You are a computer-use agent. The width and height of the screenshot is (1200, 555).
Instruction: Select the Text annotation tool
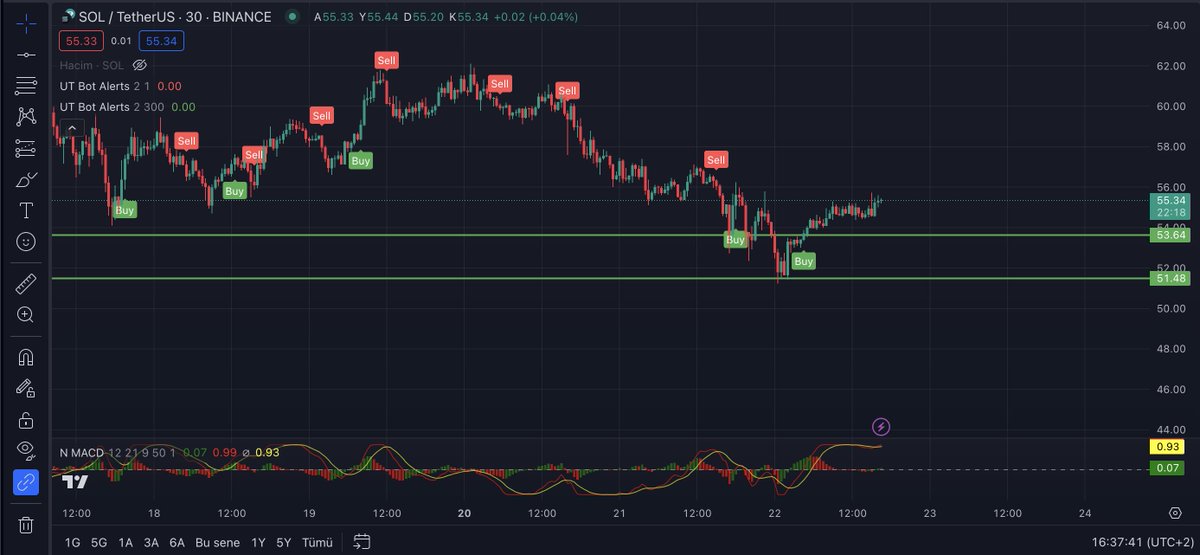click(x=26, y=210)
